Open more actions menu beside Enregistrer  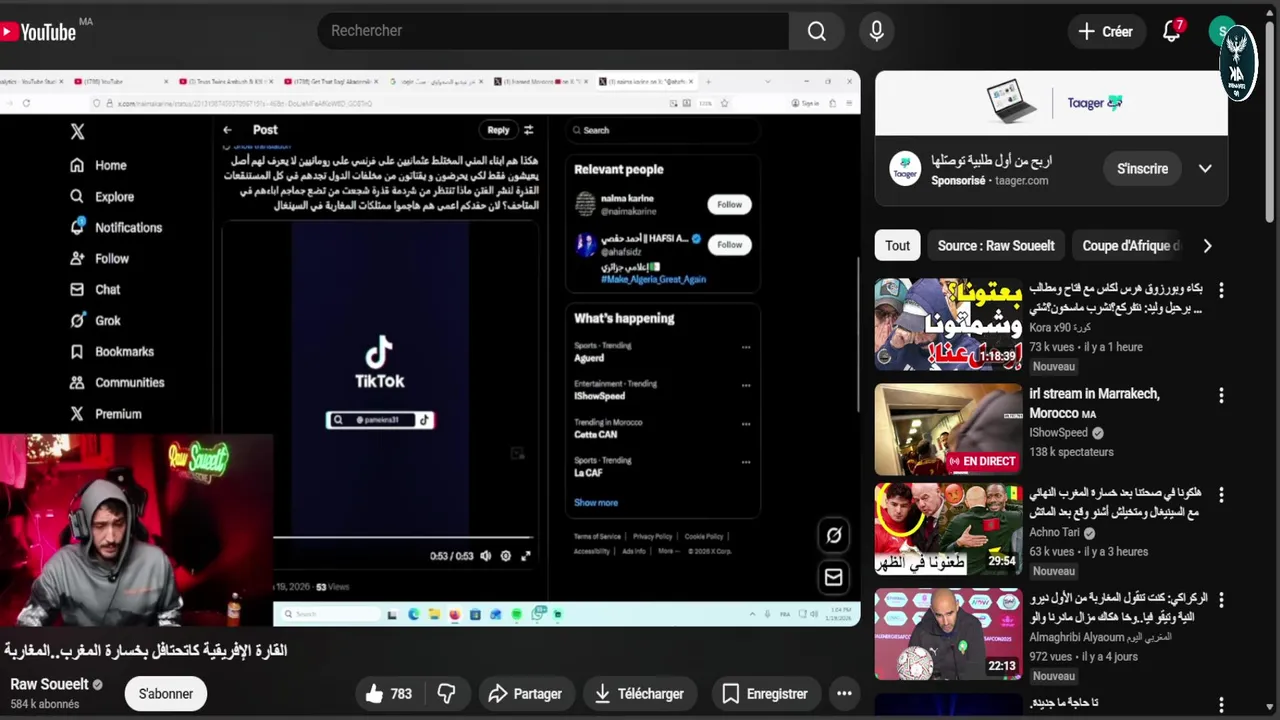pyautogui.click(x=844, y=693)
